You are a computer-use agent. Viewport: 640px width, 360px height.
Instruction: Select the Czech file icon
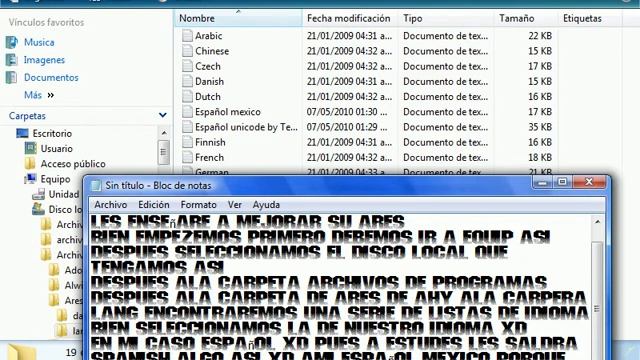click(x=187, y=66)
